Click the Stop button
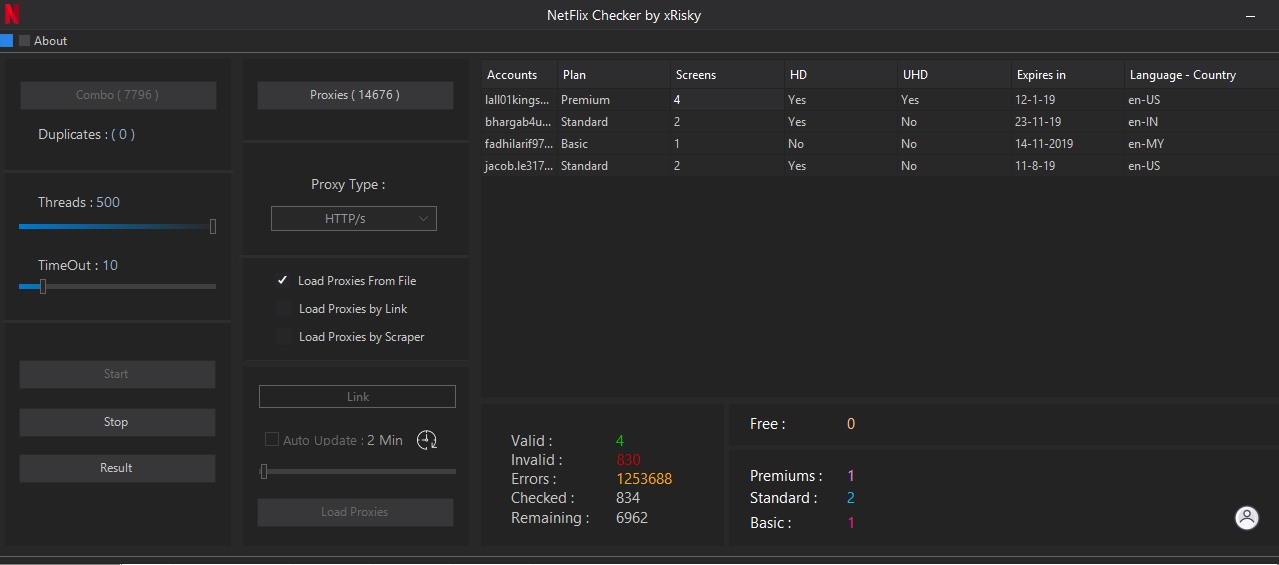The width and height of the screenshot is (1279, 565). 117,422
